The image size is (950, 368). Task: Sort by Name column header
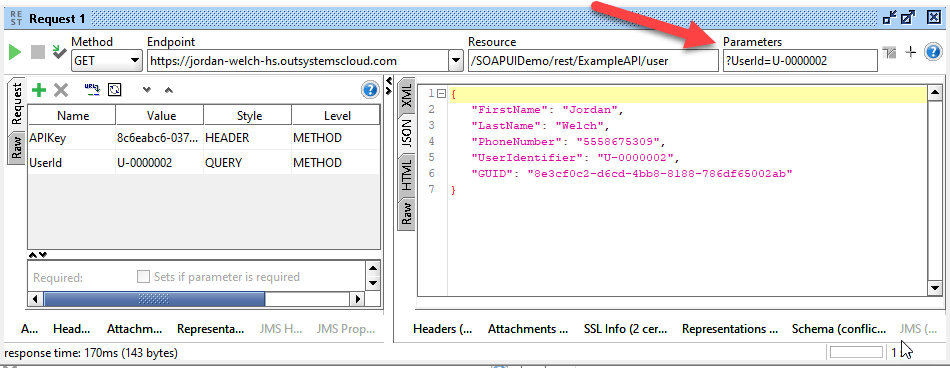(x=72, y=116)
